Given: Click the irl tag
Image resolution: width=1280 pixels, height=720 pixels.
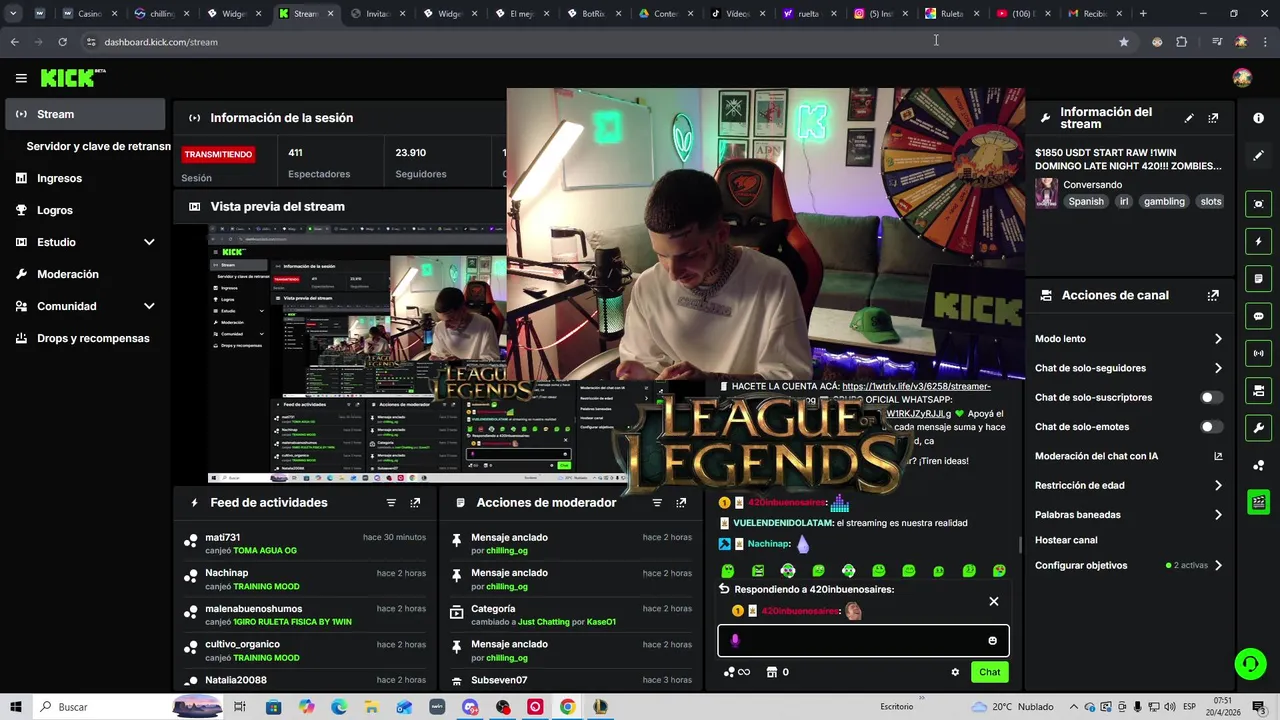Looking at the screenshot, I should coord(1124,201).
